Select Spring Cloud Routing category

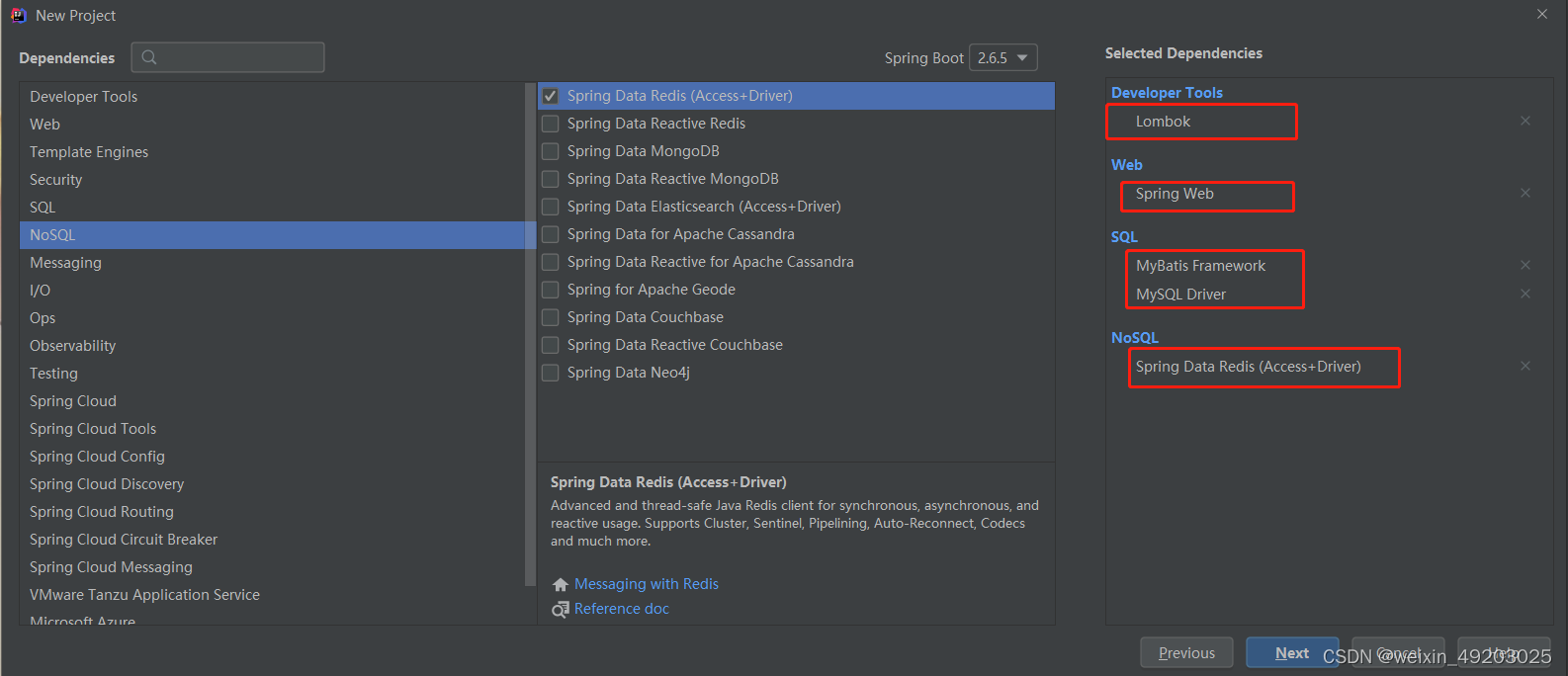(272, 512)
